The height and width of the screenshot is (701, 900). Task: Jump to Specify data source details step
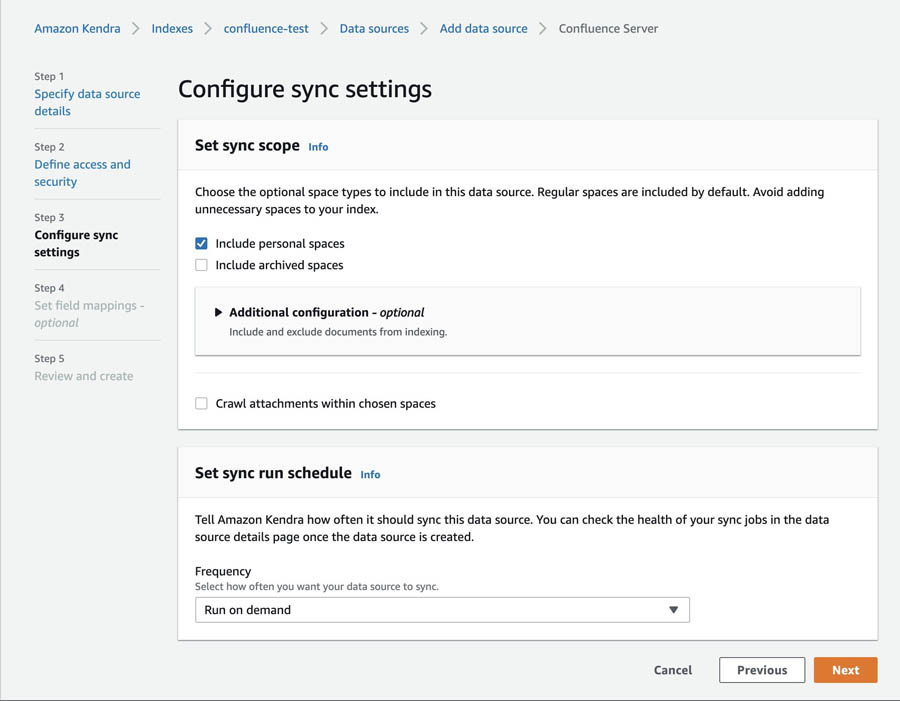tap(87, 102)
